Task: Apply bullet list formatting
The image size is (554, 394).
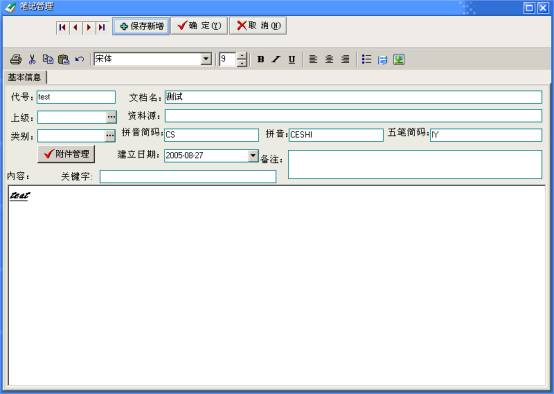Action: (366, 59)
